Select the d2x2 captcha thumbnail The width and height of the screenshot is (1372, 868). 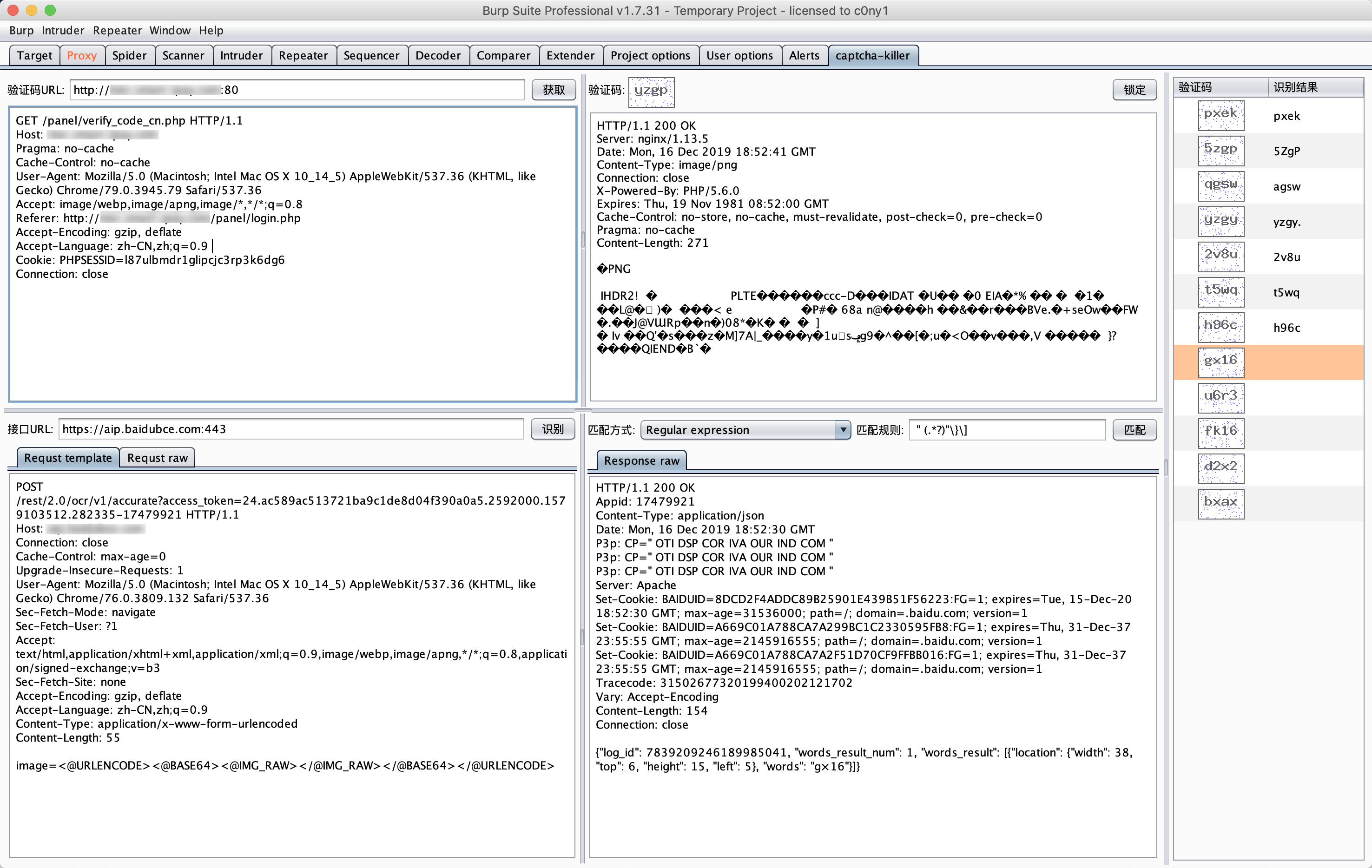pyautogui.click(x=1220, y=468)
